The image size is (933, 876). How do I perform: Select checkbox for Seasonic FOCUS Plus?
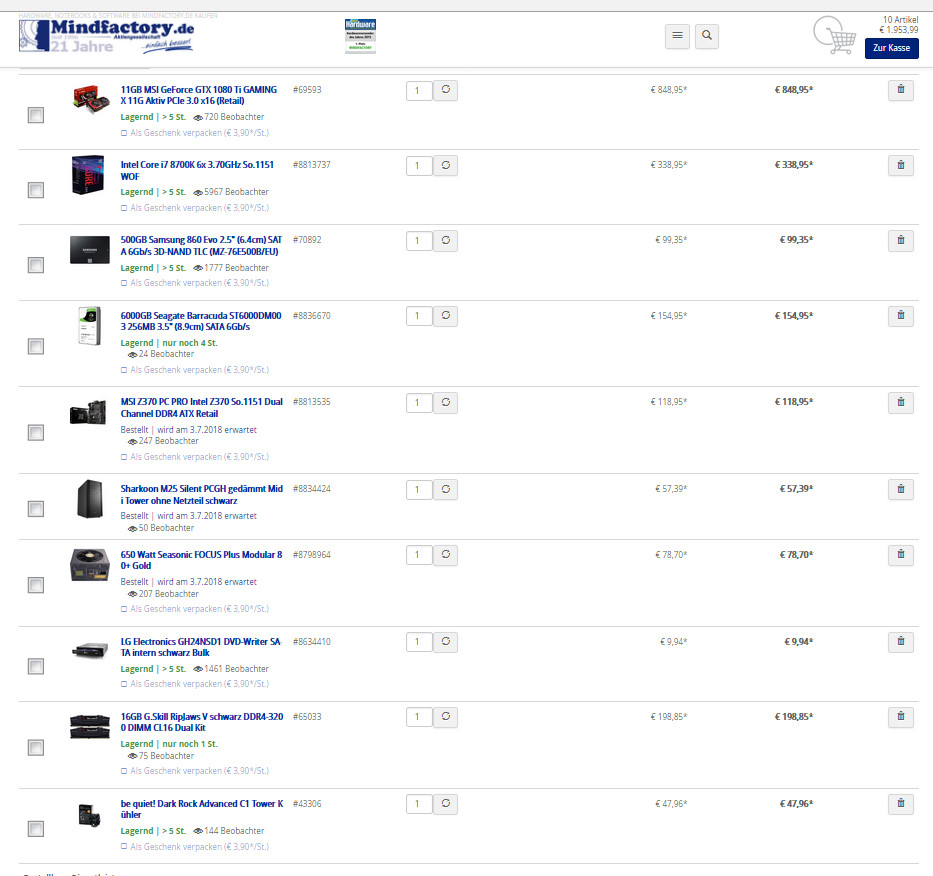click(36, 585)
